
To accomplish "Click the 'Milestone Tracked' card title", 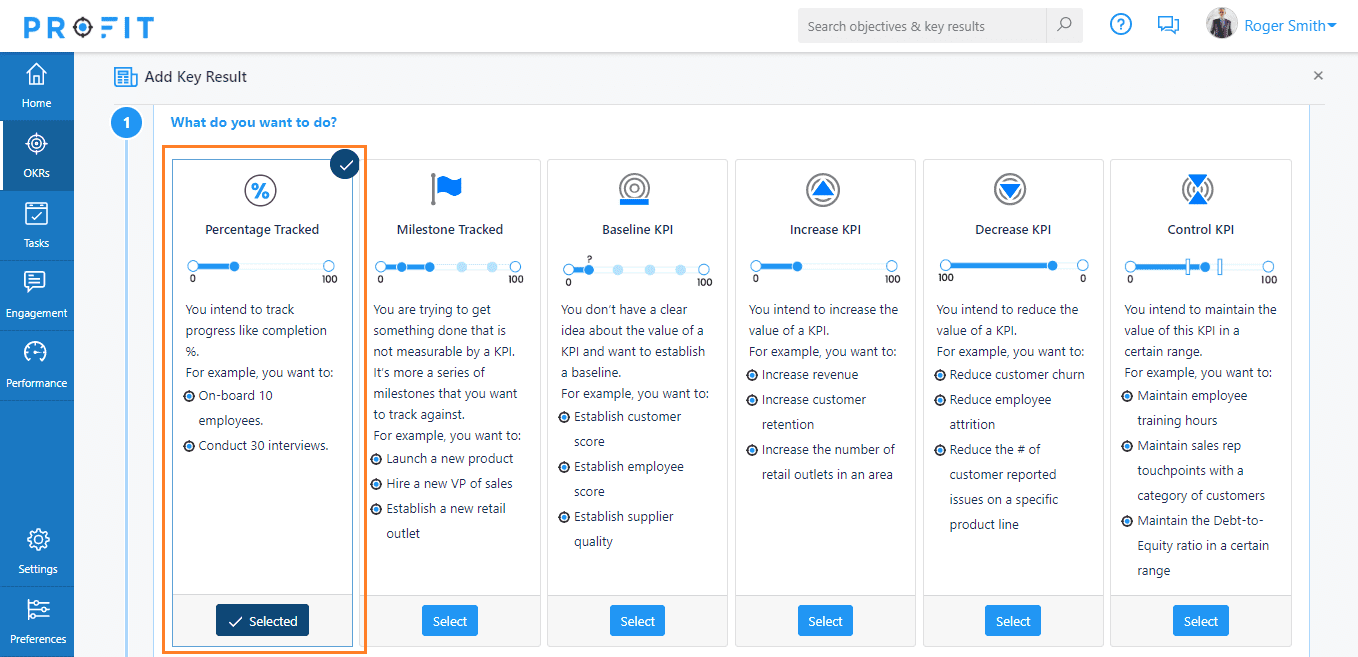I will tap(450, 229).
